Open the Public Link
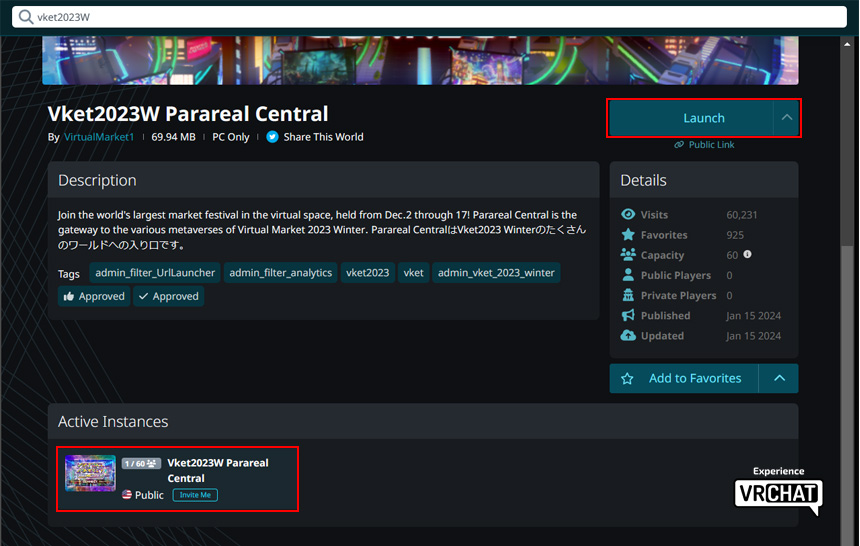This screenshot has width=860, height=546. [x=711, y=145]
